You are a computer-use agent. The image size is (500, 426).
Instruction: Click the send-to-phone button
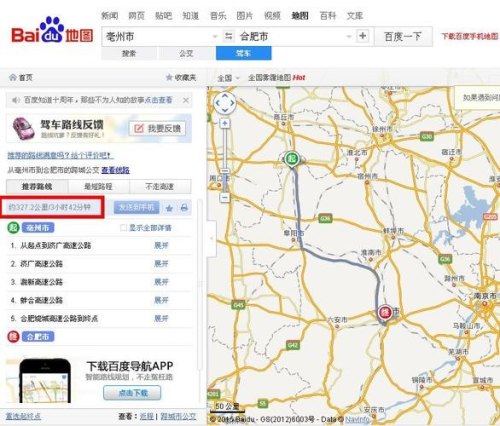click(136, 207)
